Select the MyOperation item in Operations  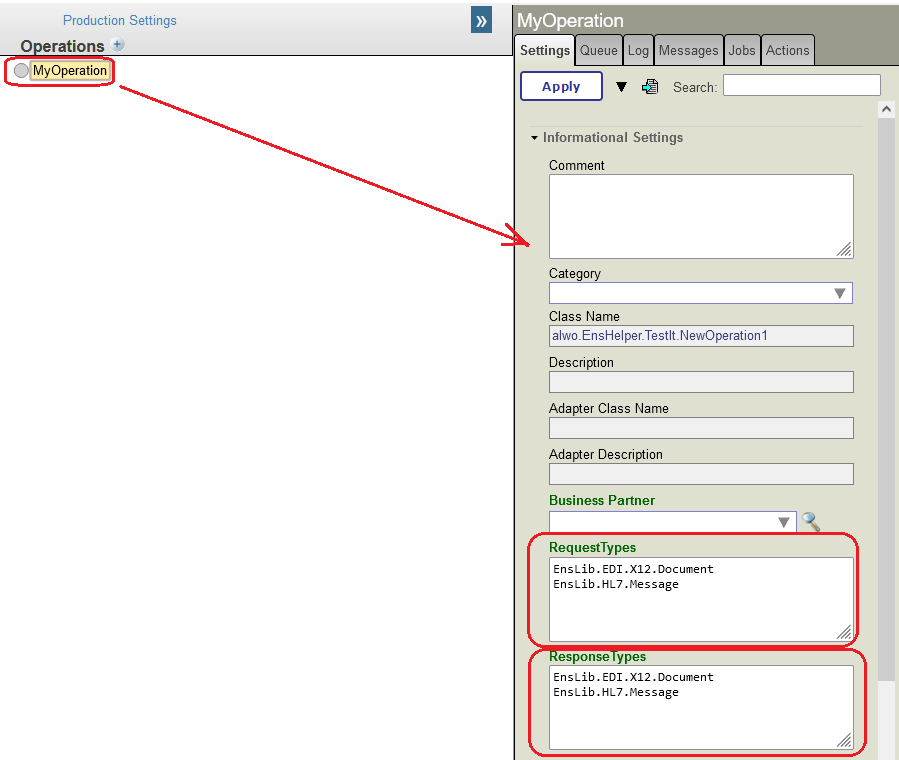coord(70,71)
